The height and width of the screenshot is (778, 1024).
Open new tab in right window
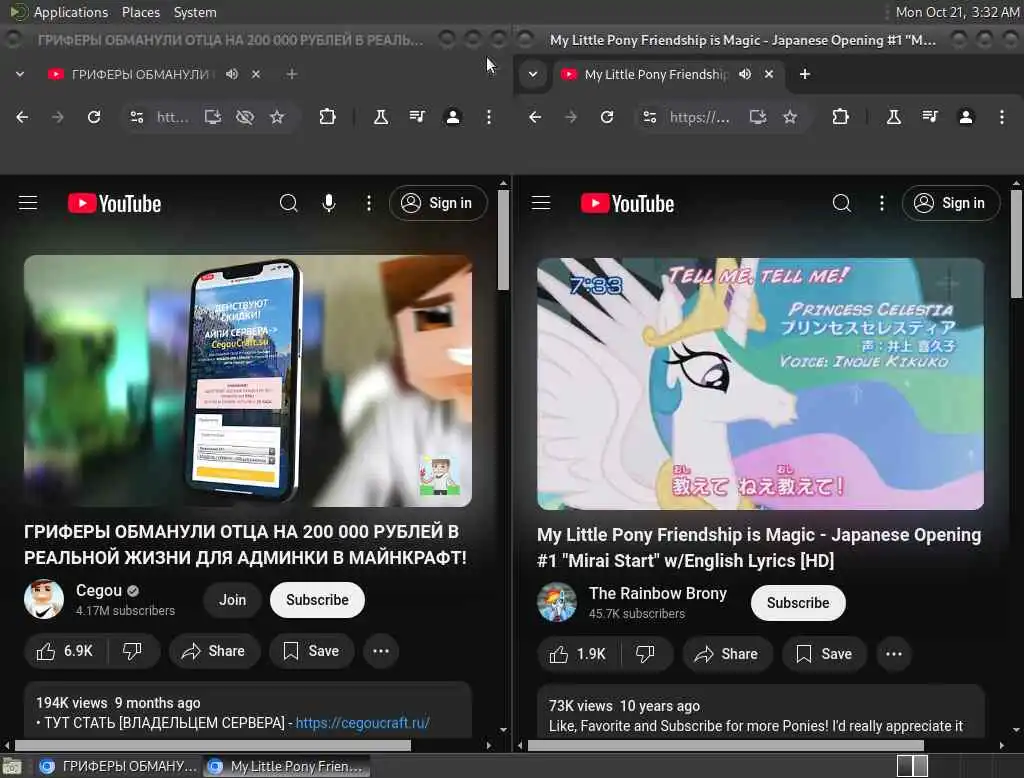tap(805, 74)
